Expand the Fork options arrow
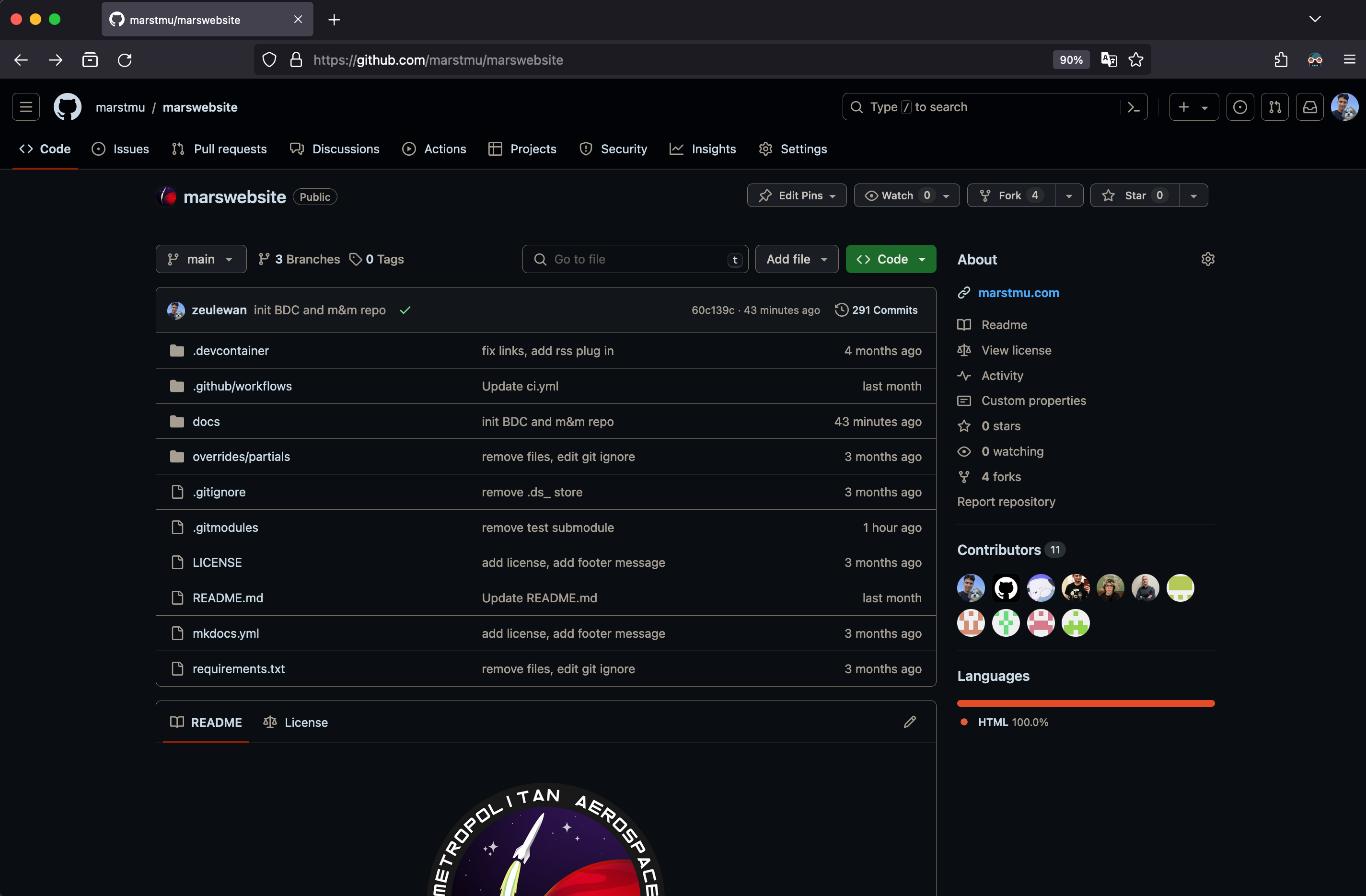Image resolution: width=1366 pixels, height=896 pixels. (1069, 195)
